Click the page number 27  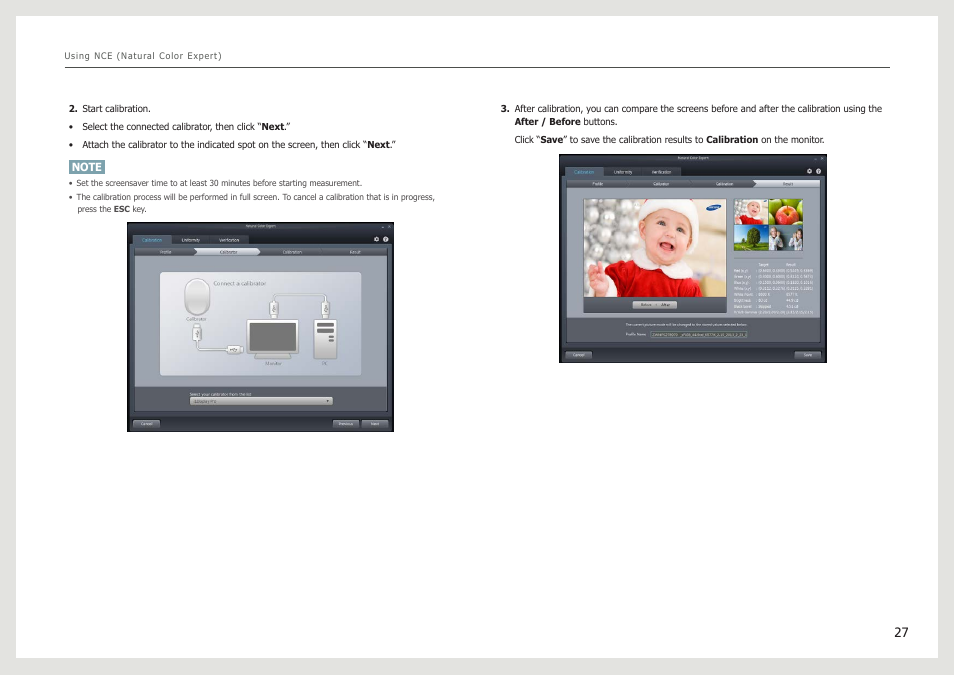(x=901, y=632)
